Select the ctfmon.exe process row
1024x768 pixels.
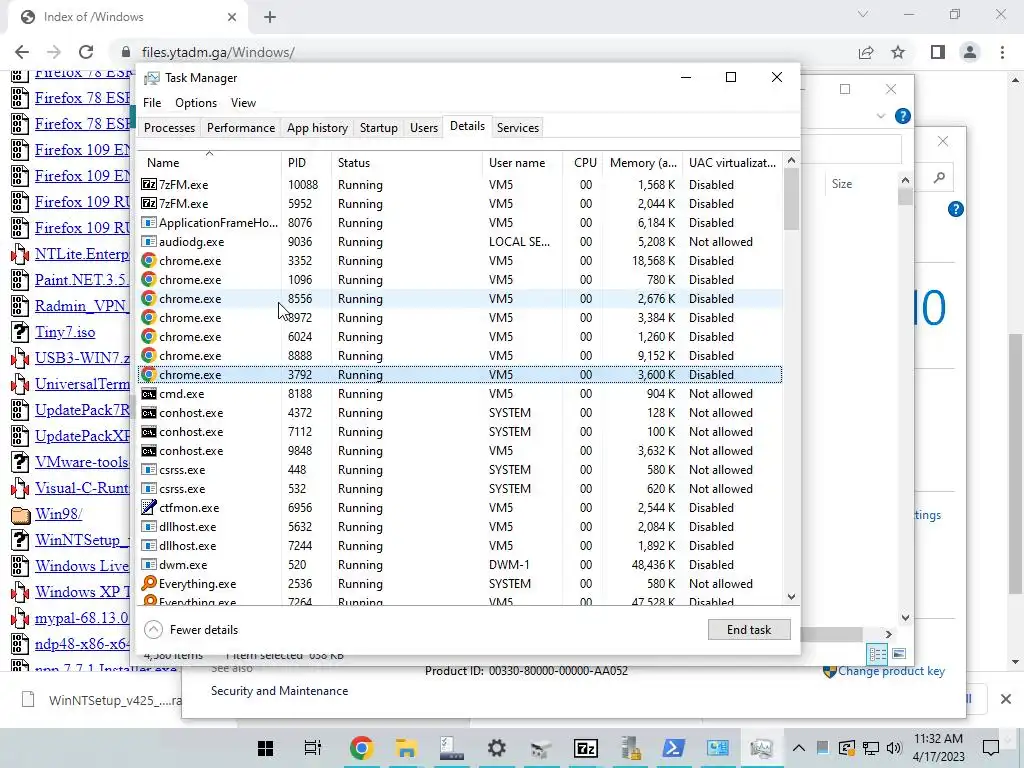click(x=460, y=508)
